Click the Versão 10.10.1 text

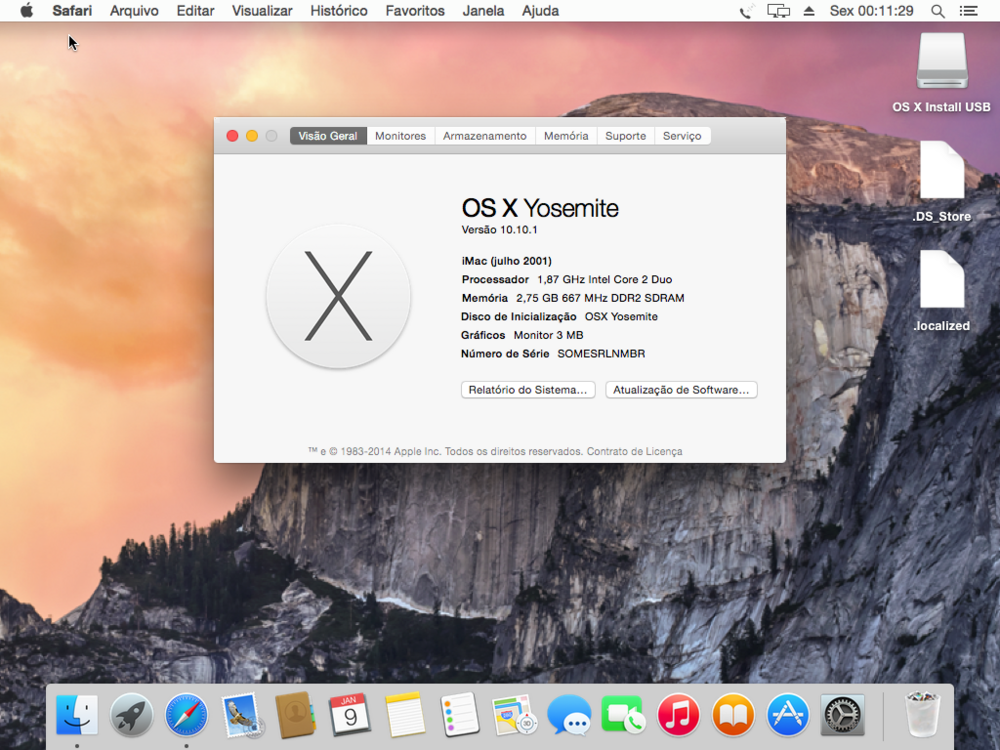click(499, 230)
